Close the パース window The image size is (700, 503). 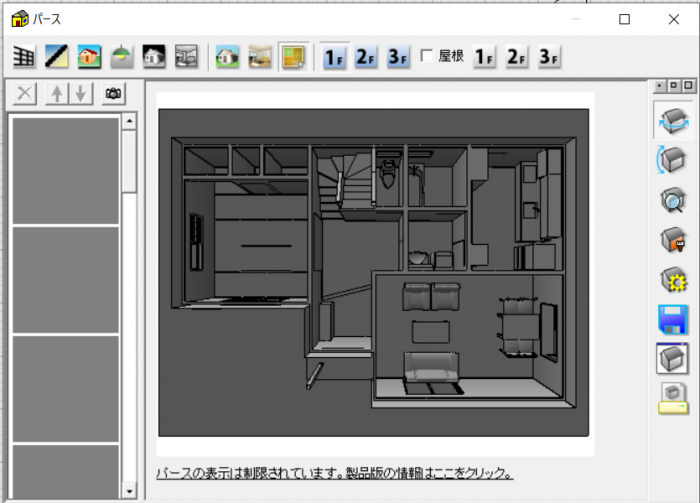coord(674,19)
